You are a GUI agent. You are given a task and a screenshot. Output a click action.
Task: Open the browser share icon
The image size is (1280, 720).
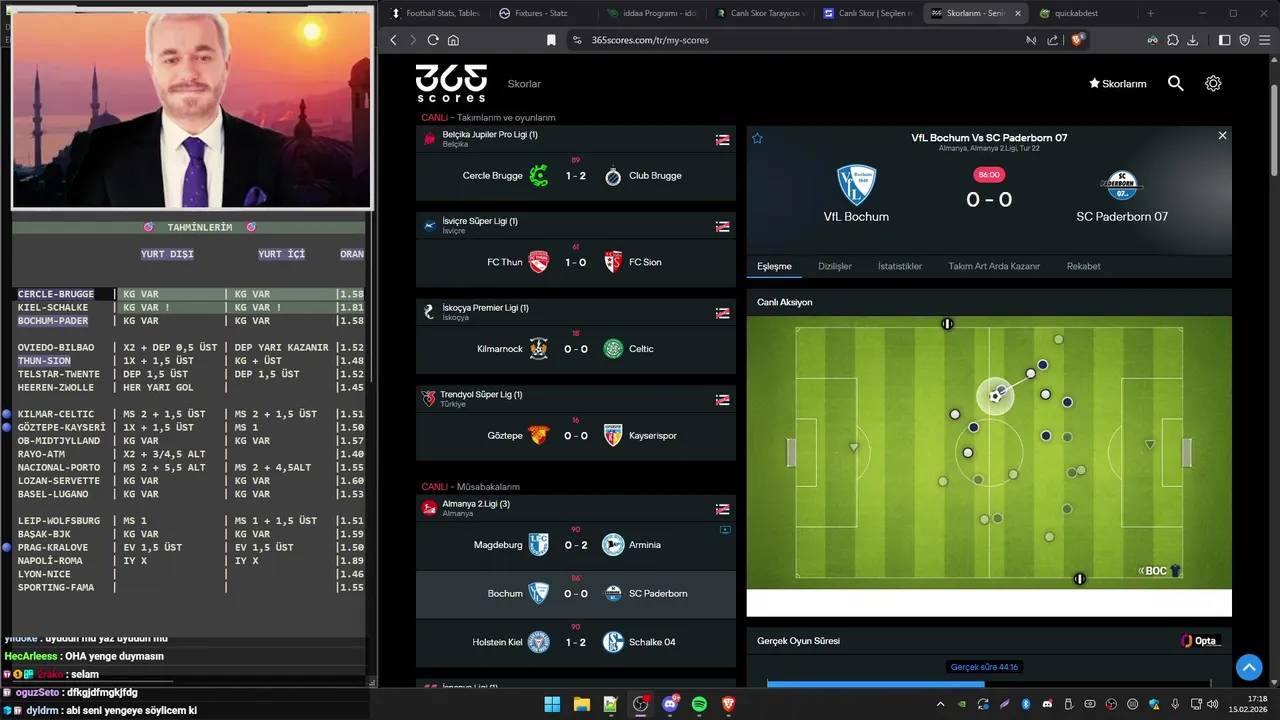[1052, 40]
